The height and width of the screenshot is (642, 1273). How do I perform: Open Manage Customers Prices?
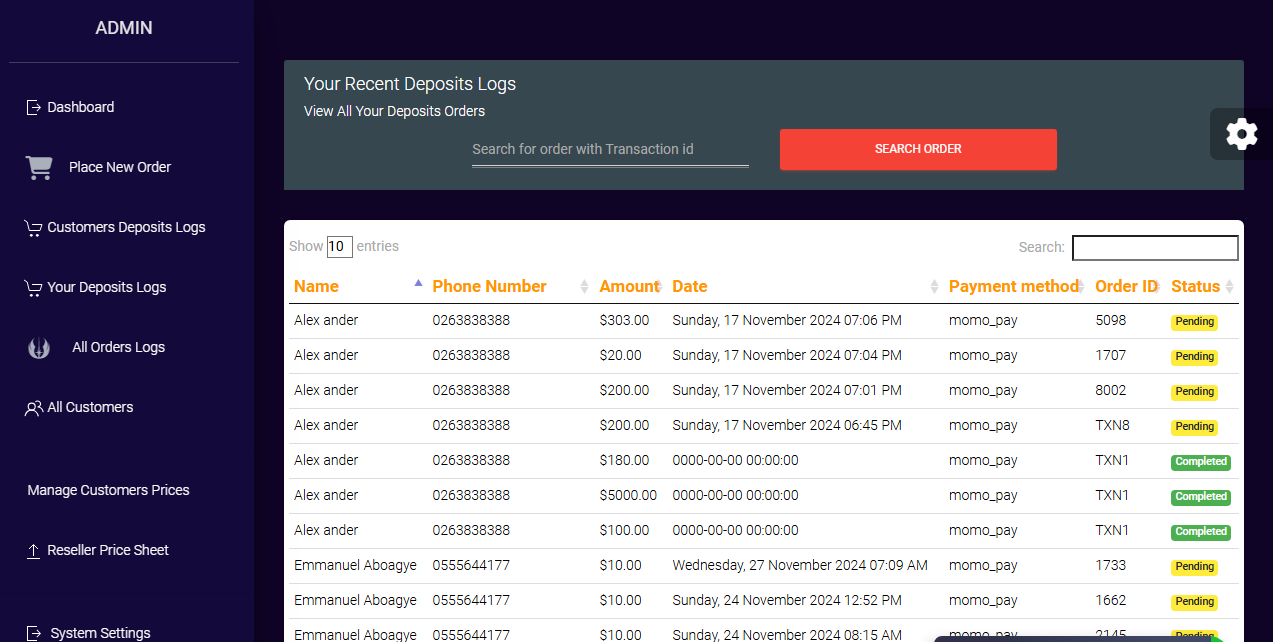[108, 490]
